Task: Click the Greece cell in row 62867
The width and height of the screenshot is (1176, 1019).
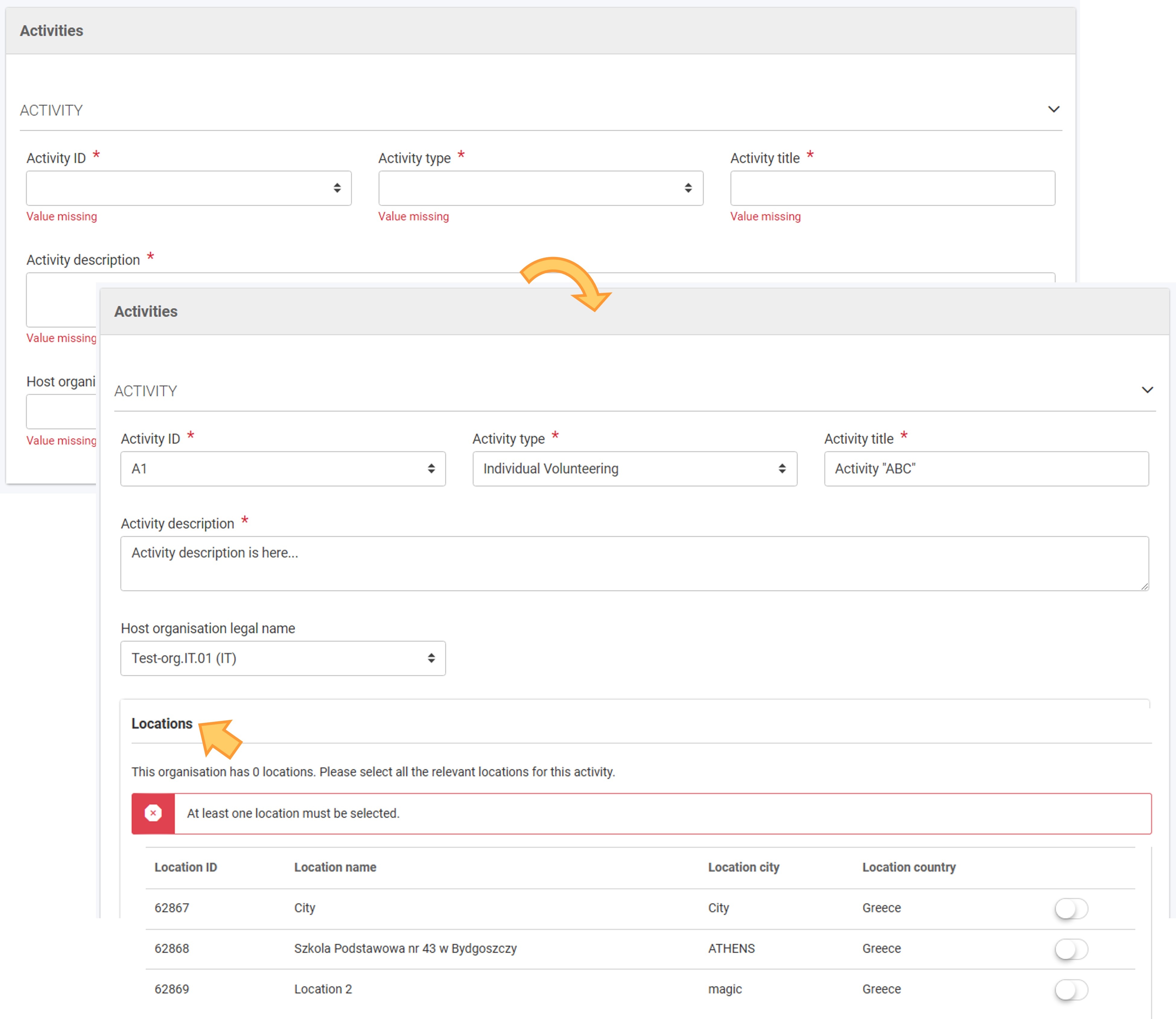Action: point(882,908)
